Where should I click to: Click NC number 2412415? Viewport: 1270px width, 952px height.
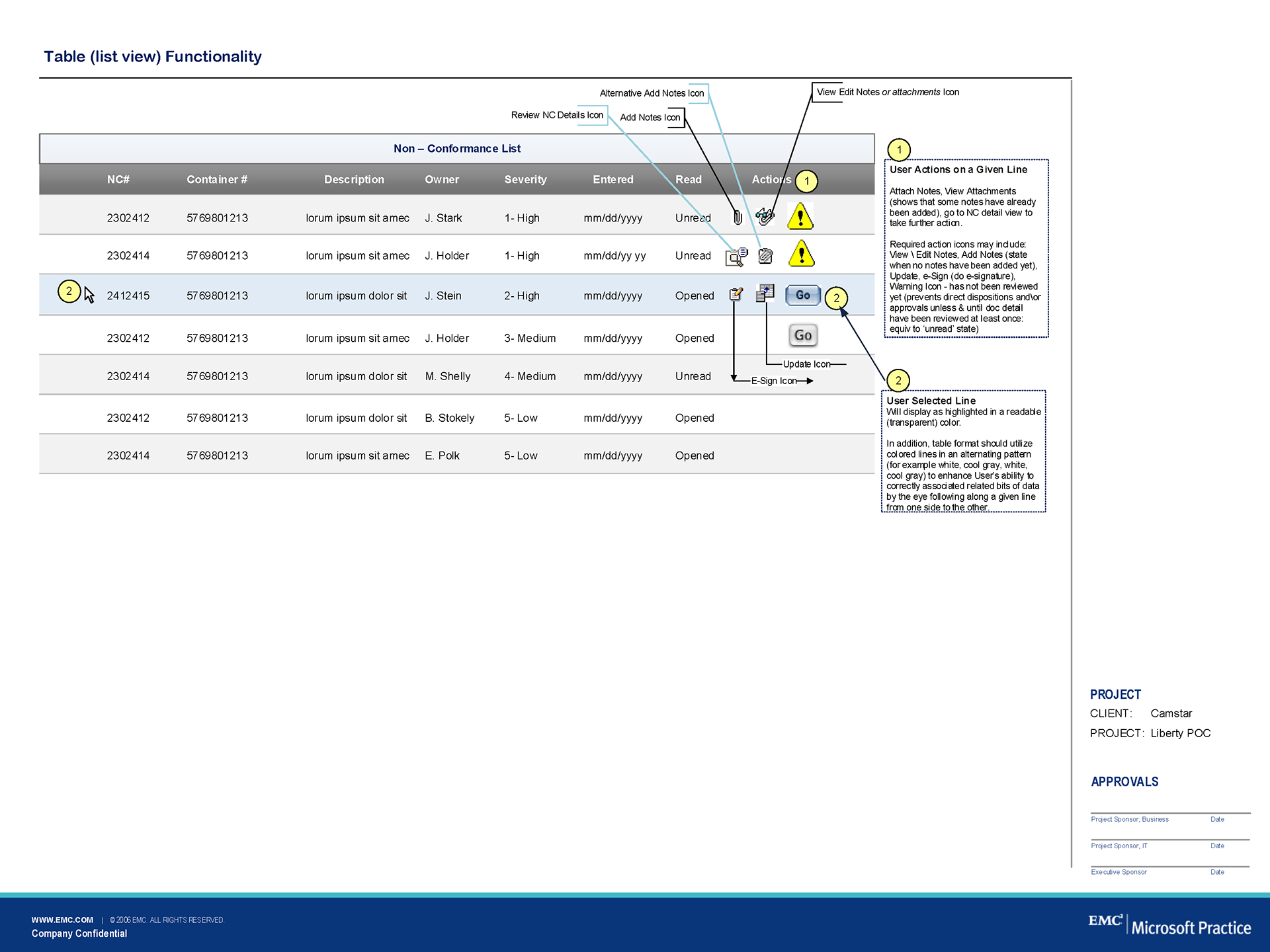point(128,296)
